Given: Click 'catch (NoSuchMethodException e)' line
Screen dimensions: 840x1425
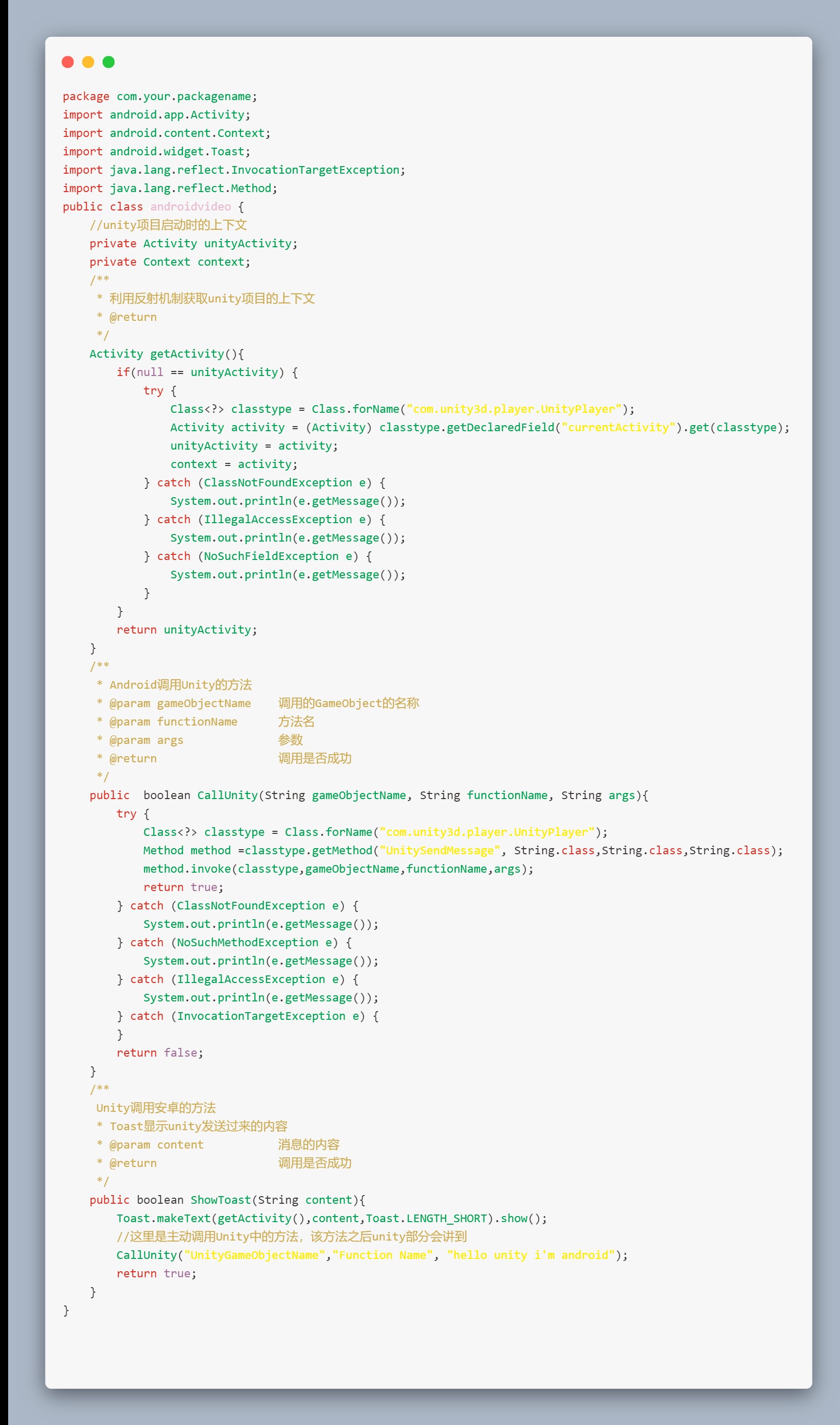Looking at the screenshot, I should tap(234, 943).
